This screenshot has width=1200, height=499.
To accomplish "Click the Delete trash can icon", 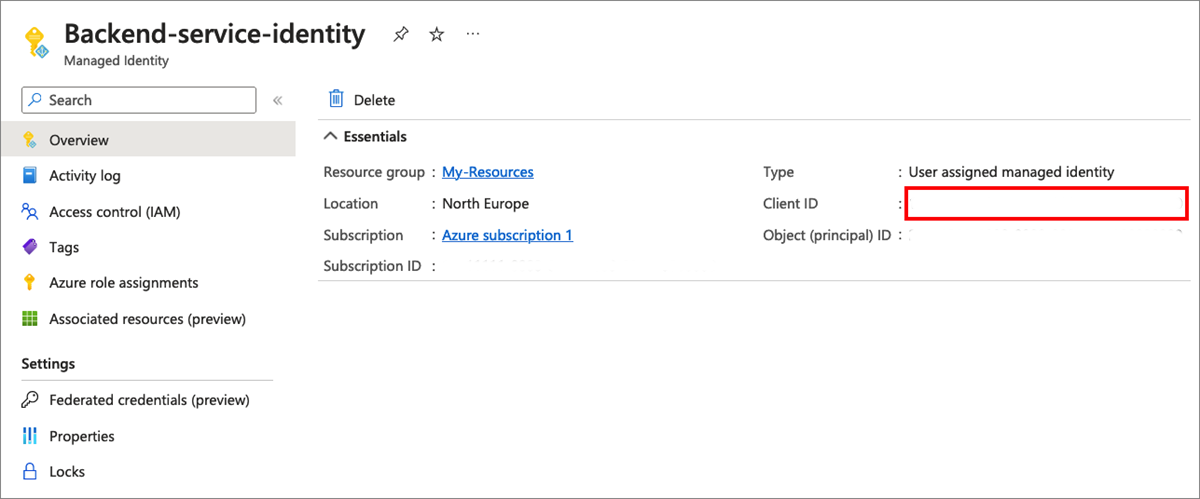I will click(336, 99).
